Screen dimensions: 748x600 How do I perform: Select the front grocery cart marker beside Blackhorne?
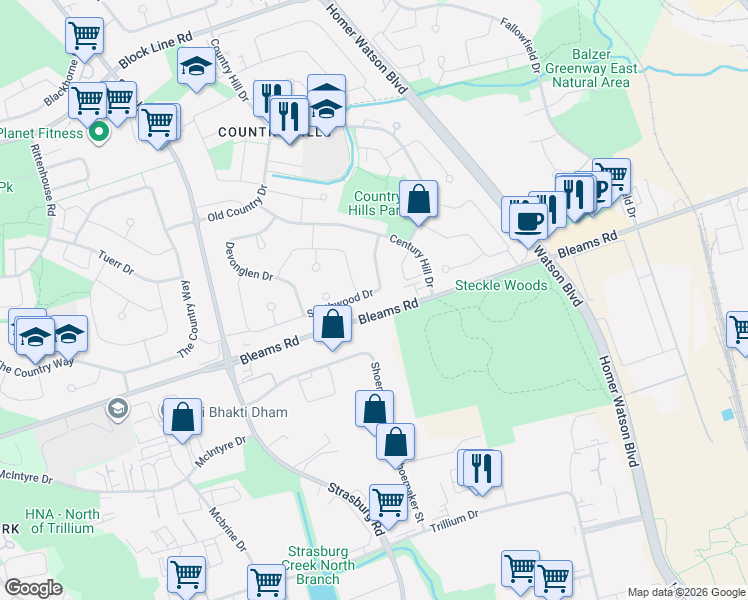pos(87,103)
